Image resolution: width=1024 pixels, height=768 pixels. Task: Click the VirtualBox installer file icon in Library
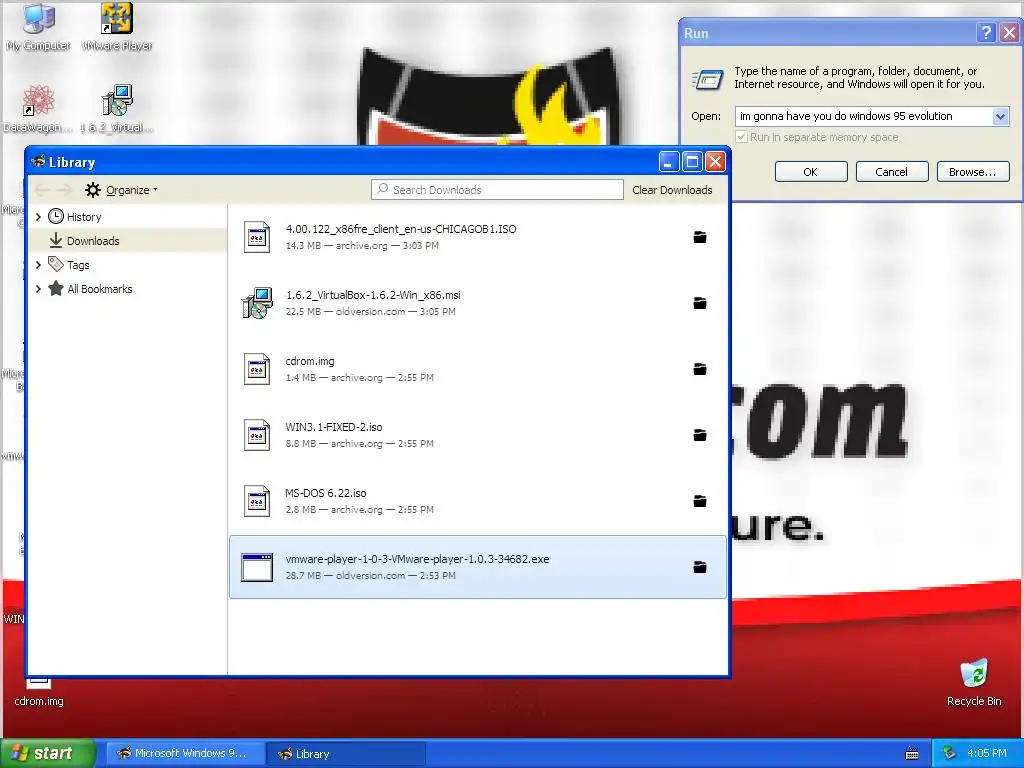click(257, 303)
